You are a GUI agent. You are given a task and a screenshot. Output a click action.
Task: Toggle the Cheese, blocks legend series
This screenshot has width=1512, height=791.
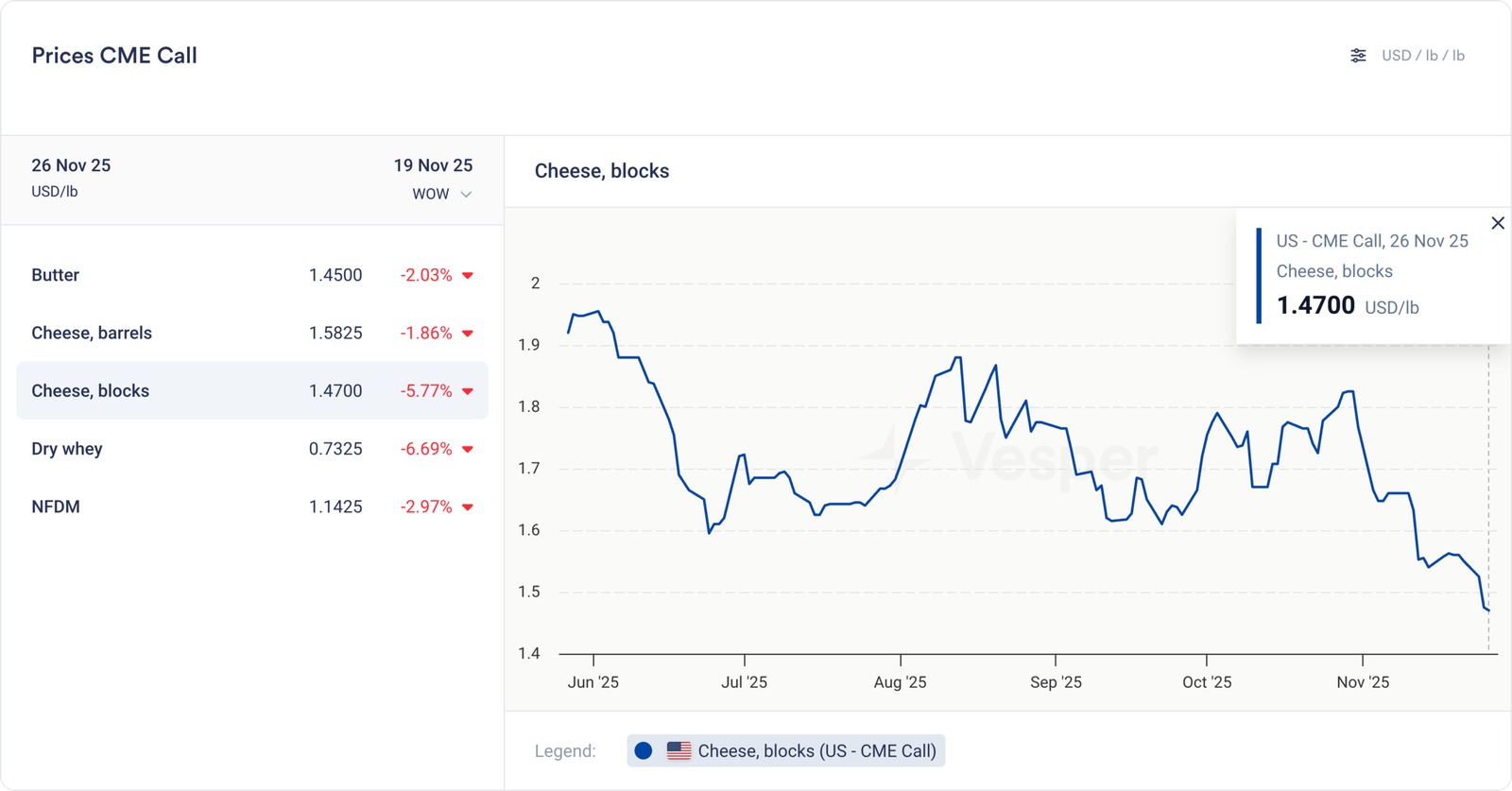(x=816, y=751)
